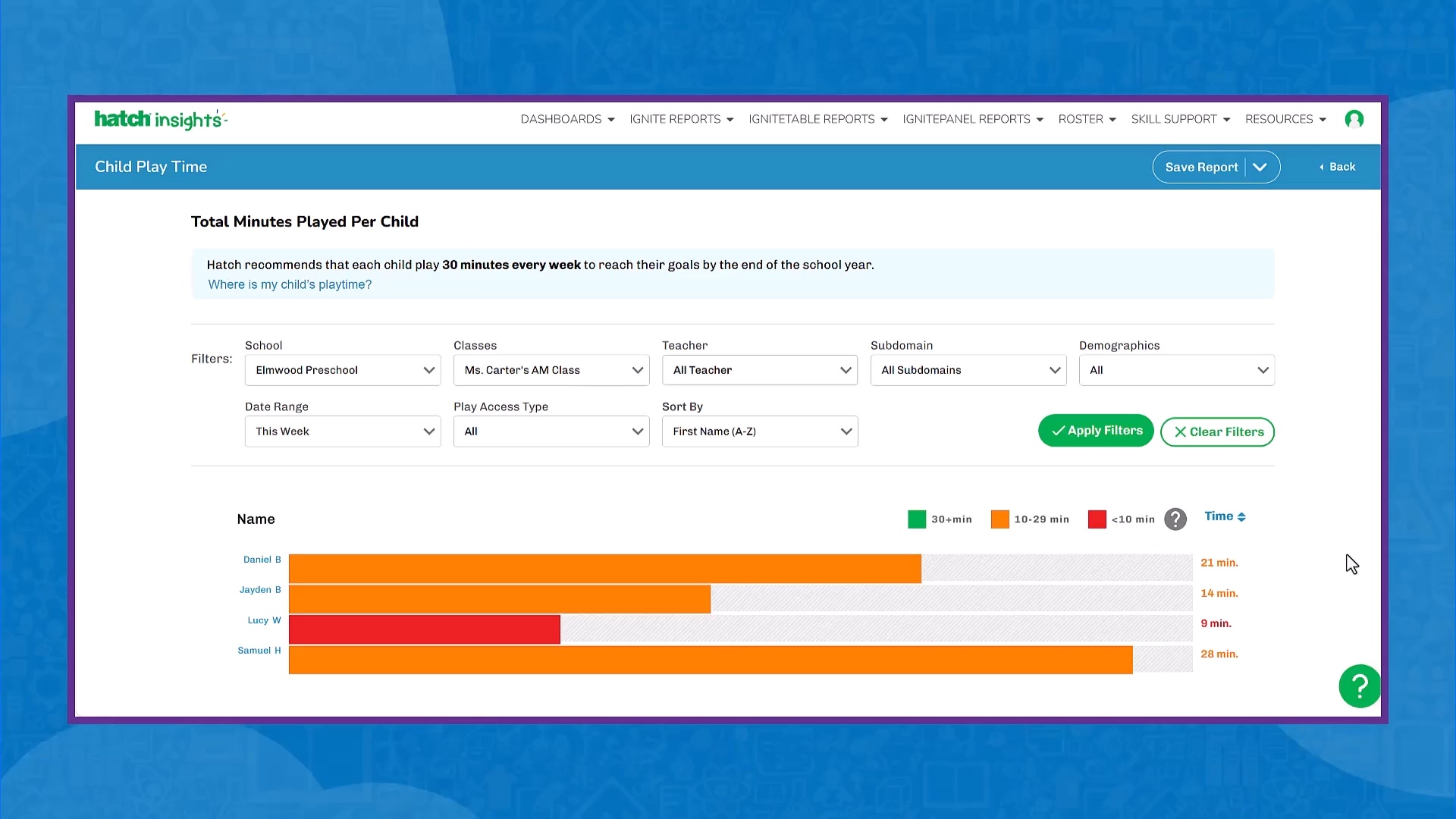Click Lucy W's red play time bar

click(425, 629)
